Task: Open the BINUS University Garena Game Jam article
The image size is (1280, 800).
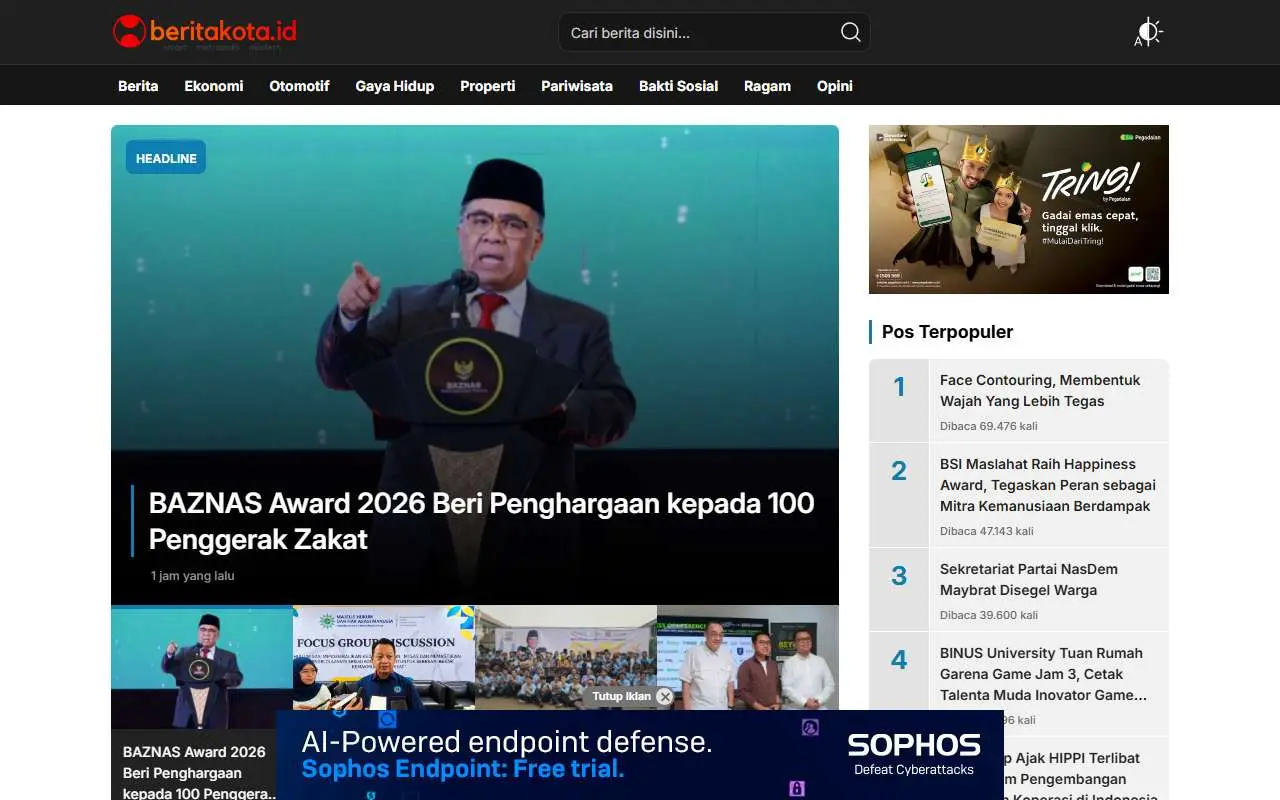Action: (1043, 674)
